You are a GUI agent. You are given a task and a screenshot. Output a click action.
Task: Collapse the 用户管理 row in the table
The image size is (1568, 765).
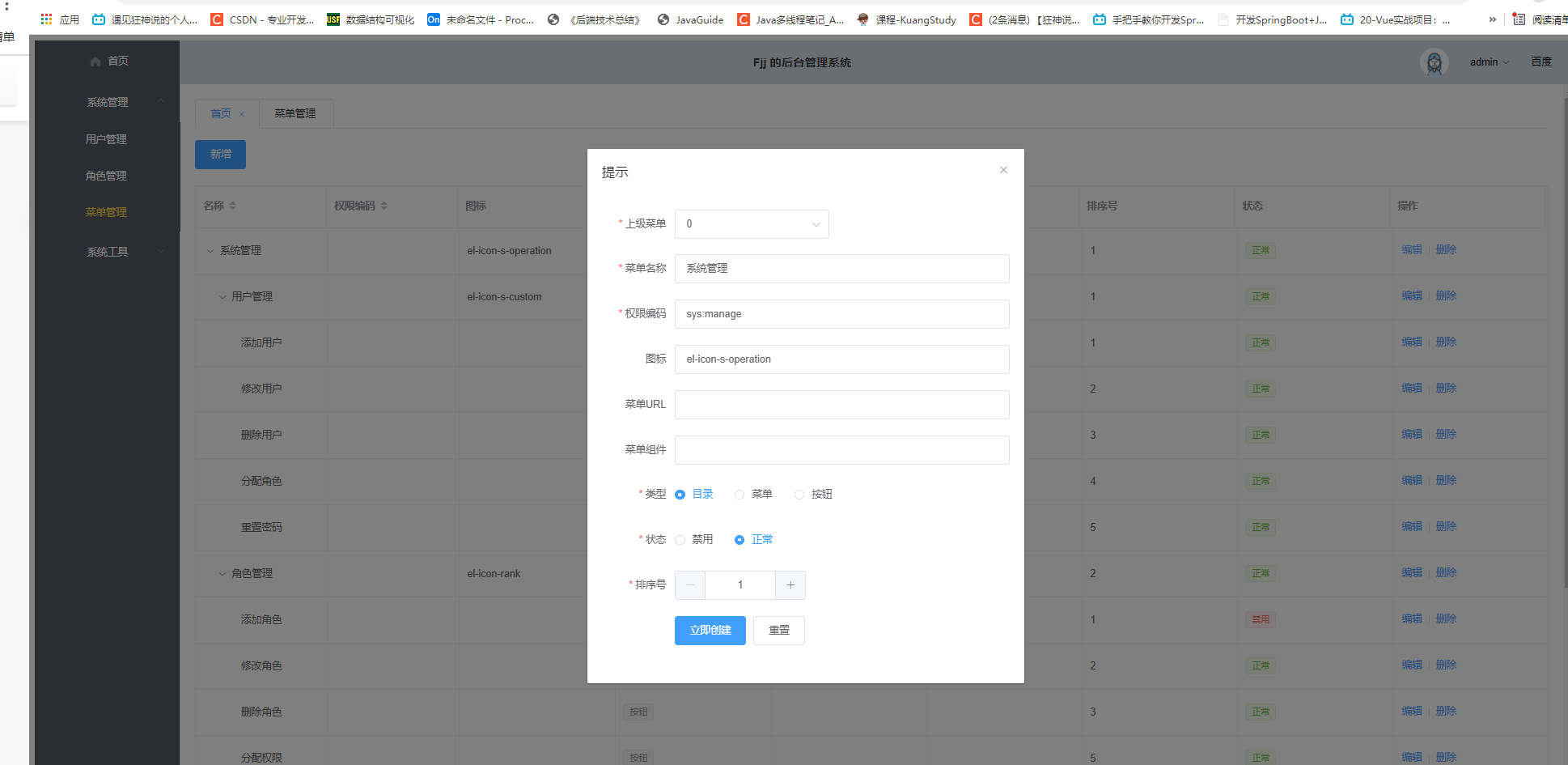click(222, 296)
